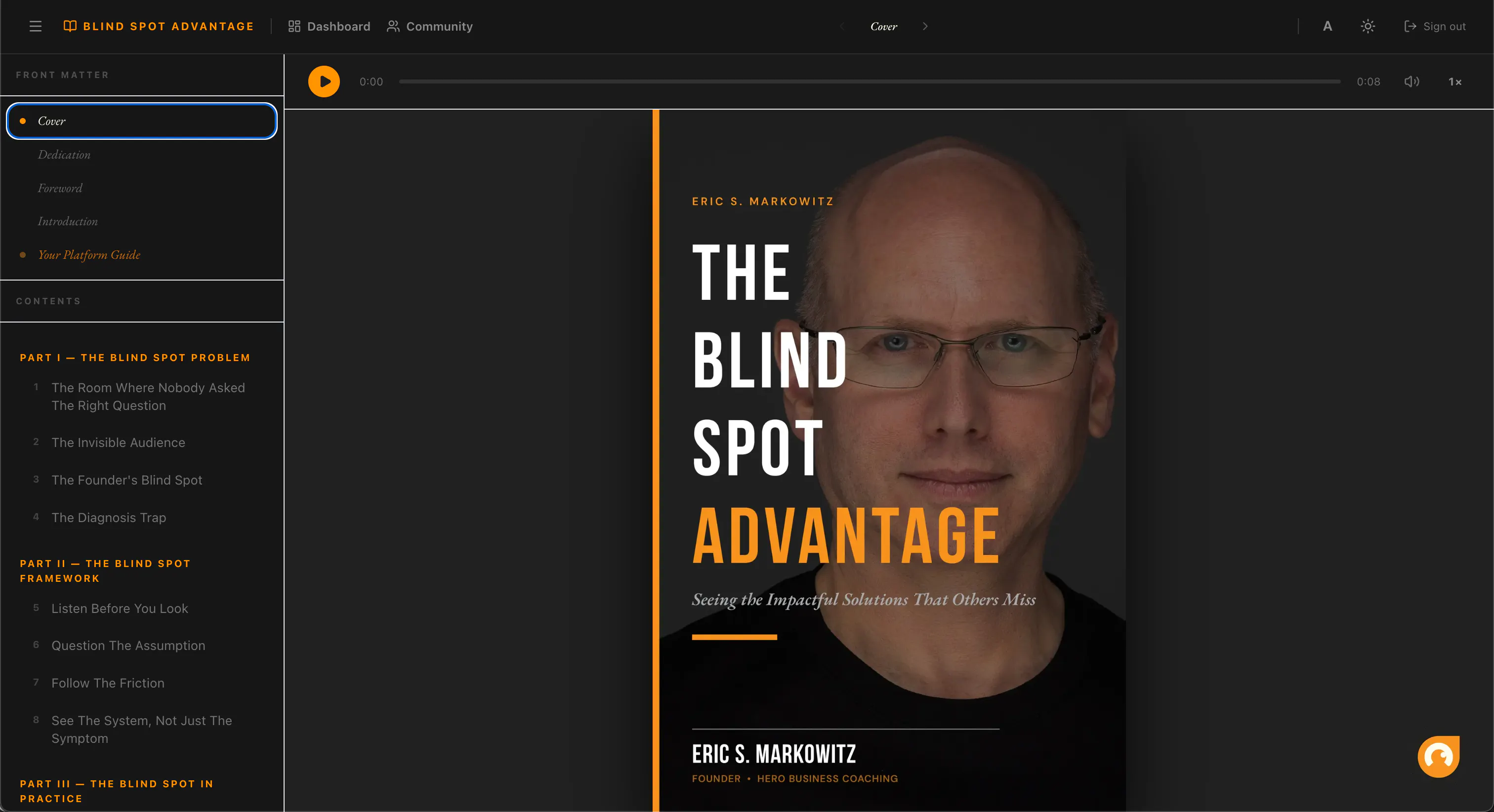The height and width of the screenshot is (812, 1494).
Task: Click Part II — The Blind Spot Framework heading
Action: tap(106, 571)
